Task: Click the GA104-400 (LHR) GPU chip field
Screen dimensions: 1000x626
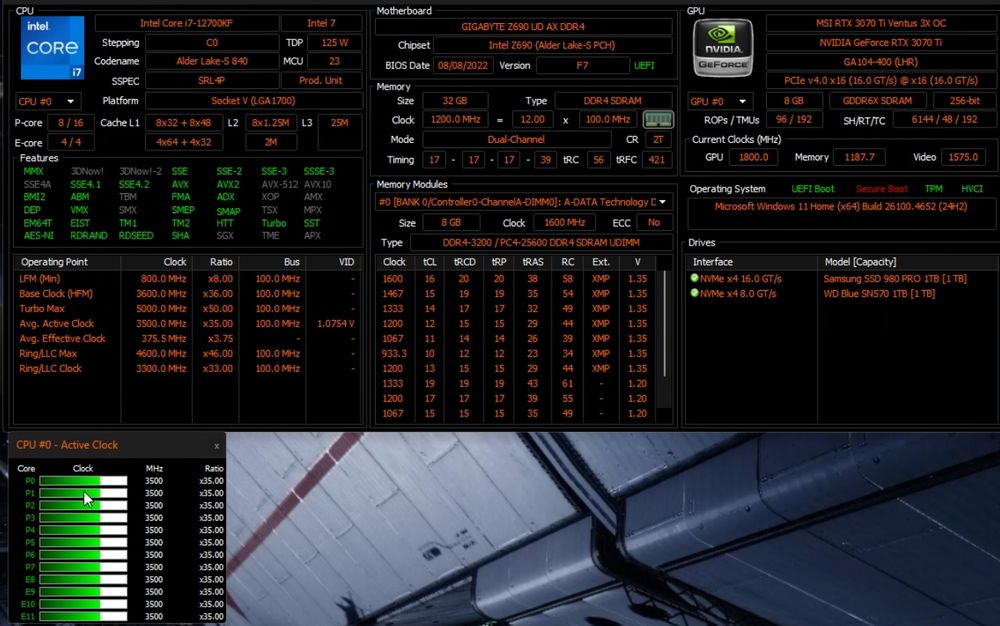Action: pos(881,62)
